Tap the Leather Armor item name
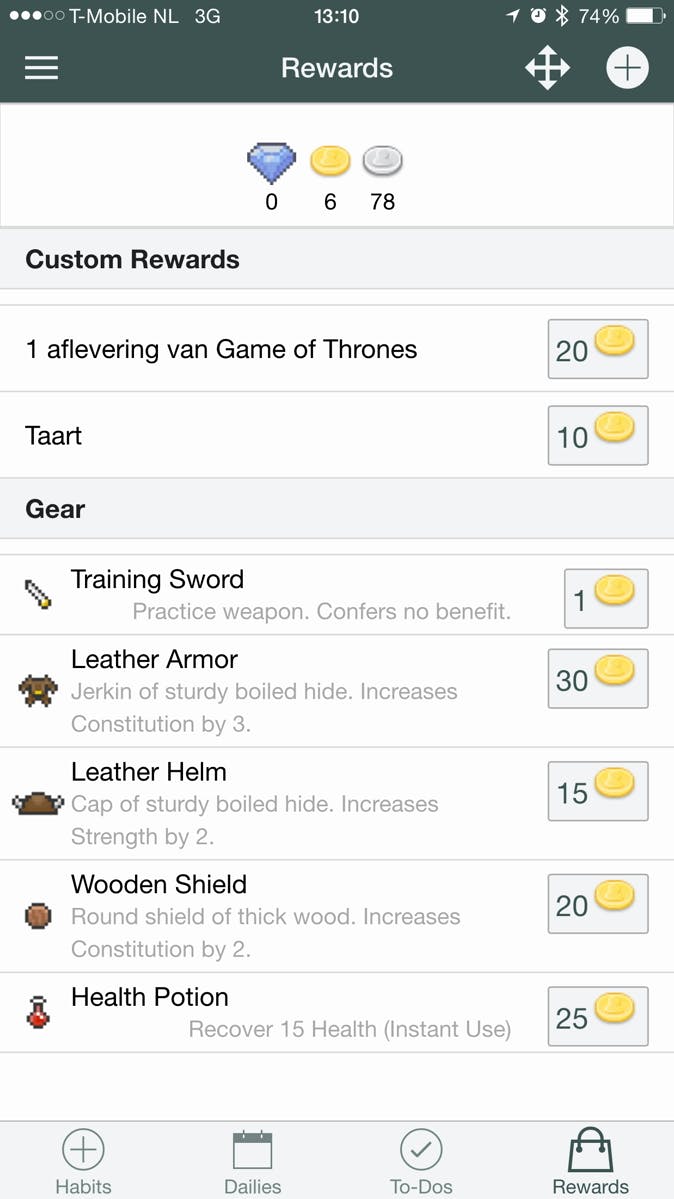Screen dimensions: 674x1199 154,660
